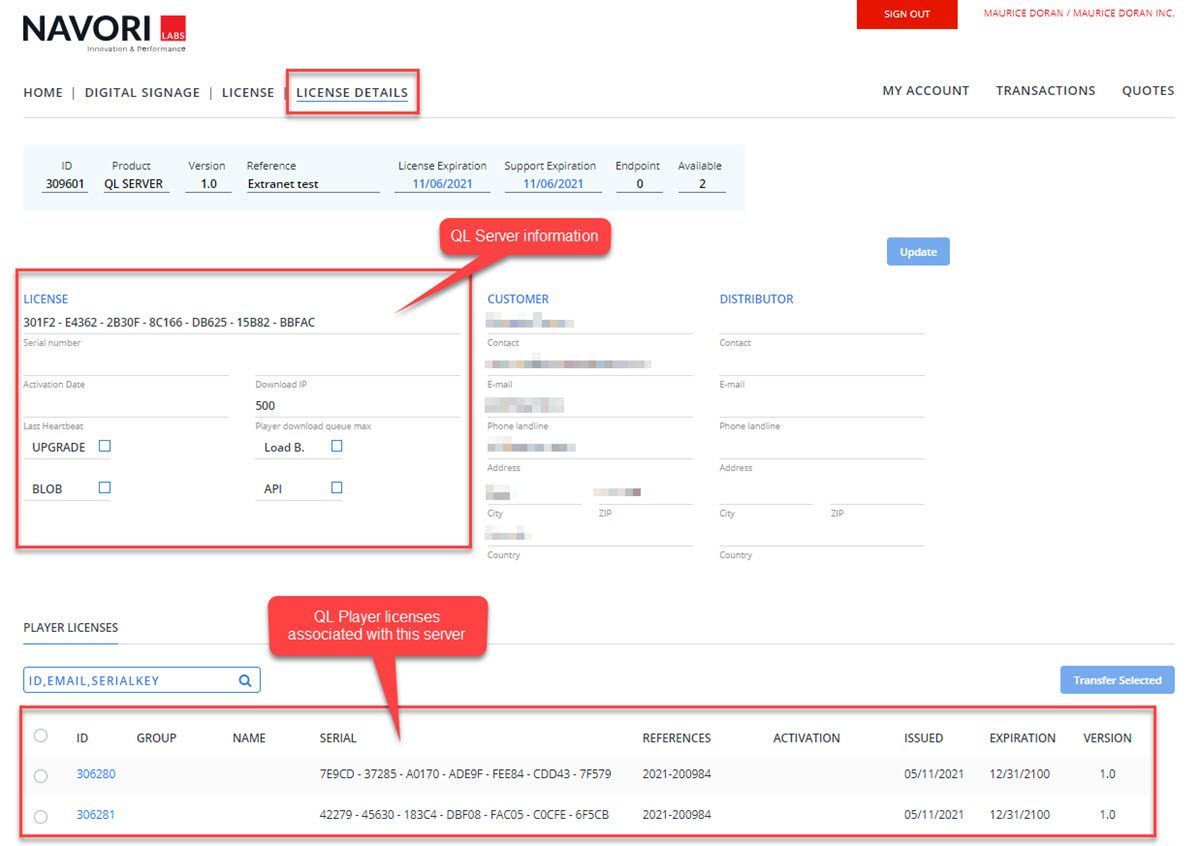Image resolution: width=1201 pixels, height=846 pixels.
Task: Click the Version field showing 1.0
Action: (x=208, y=184)
